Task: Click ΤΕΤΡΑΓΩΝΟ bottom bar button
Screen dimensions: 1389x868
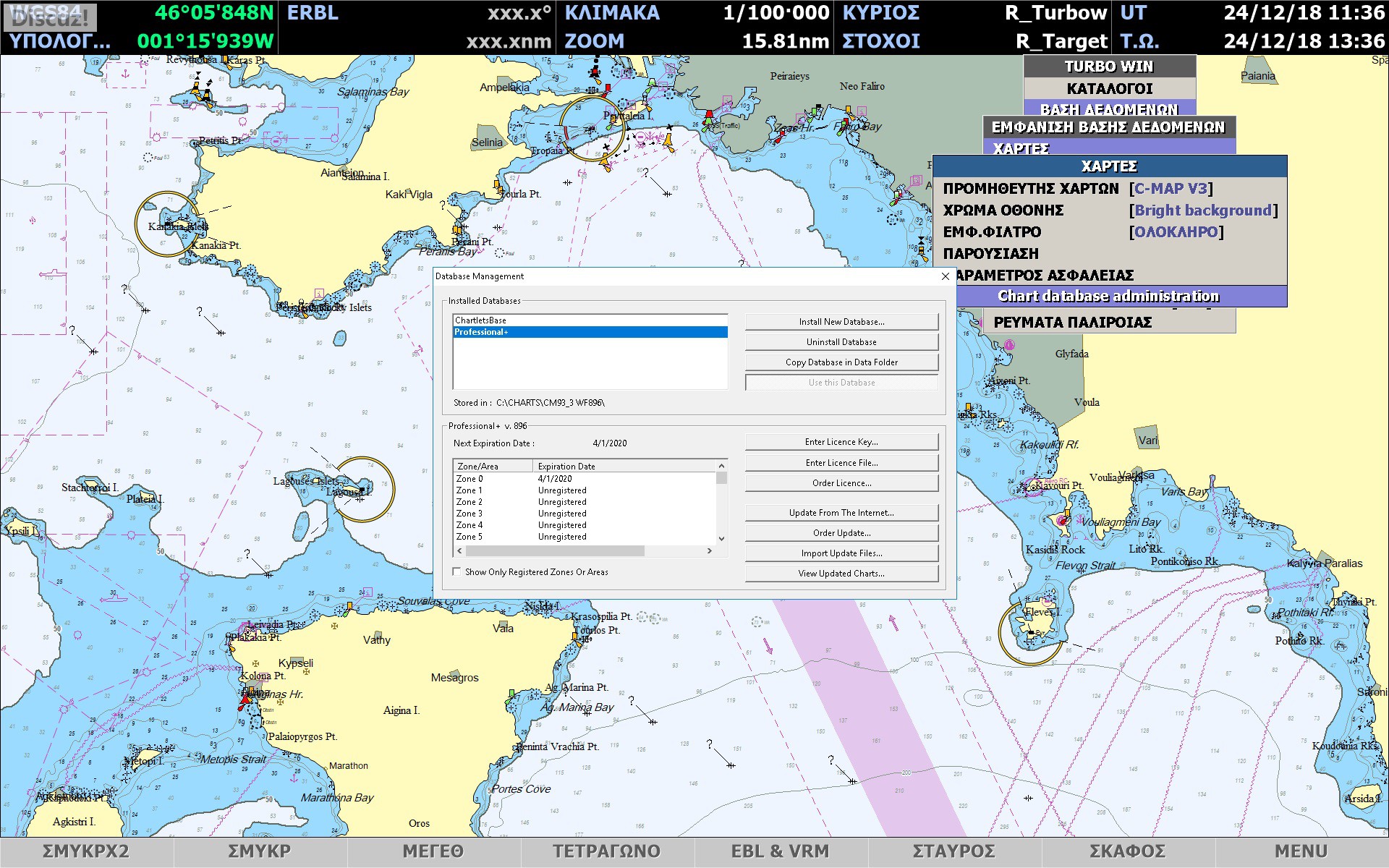Action: [x=607, y=852]
